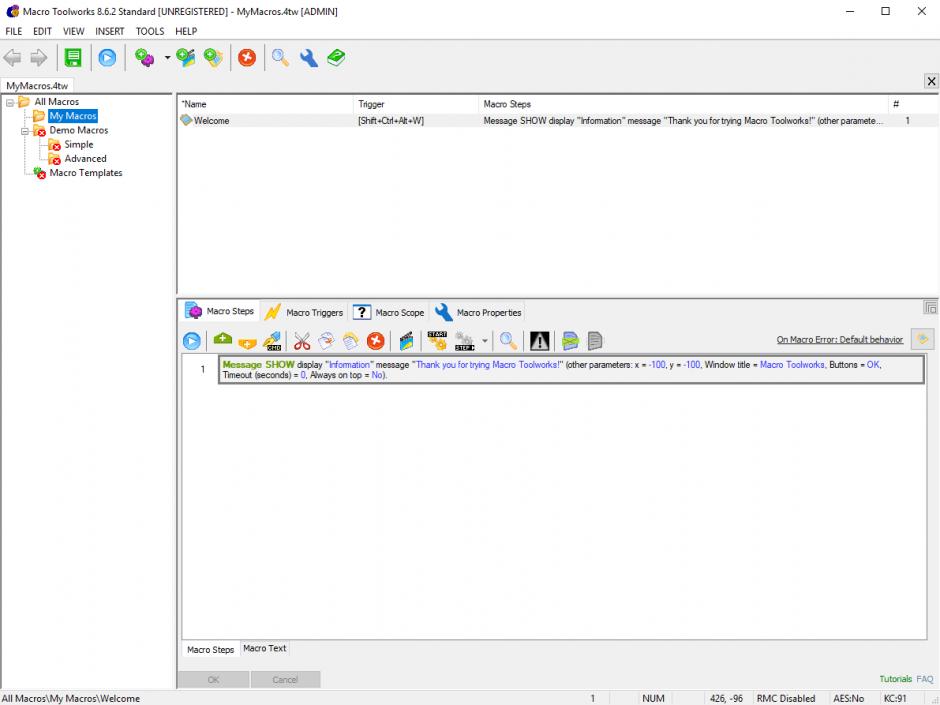The height and width of the screenshot is (705, 940).
Task: Select Macro Templates in the tree
Action: [x=86, y=173]
